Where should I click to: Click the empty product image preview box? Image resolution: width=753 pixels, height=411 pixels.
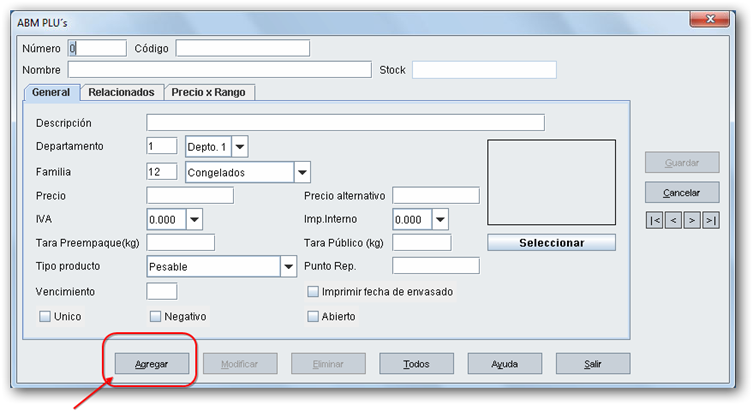pyautogui.click(x=551, y=182)
